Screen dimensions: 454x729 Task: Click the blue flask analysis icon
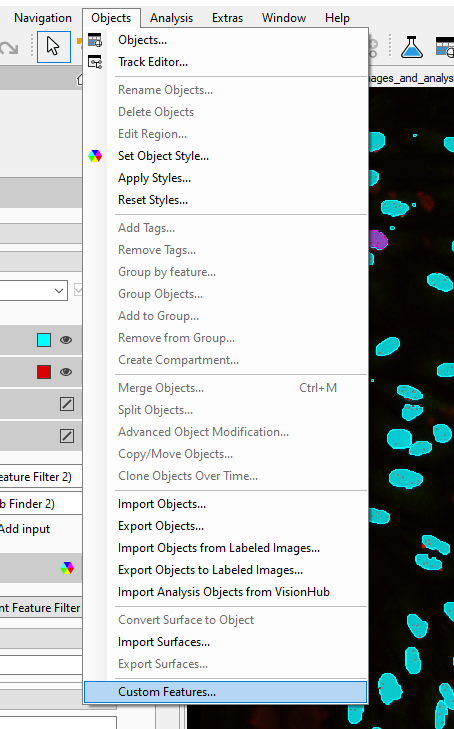pyautogui.click(x=412, y=47)
